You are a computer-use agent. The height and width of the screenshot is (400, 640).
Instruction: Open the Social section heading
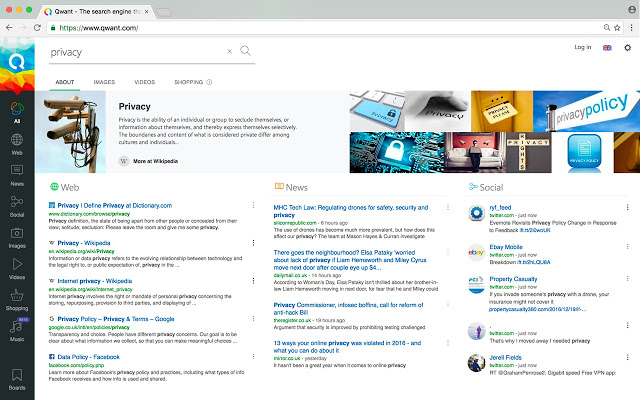(x=486, y=187)
